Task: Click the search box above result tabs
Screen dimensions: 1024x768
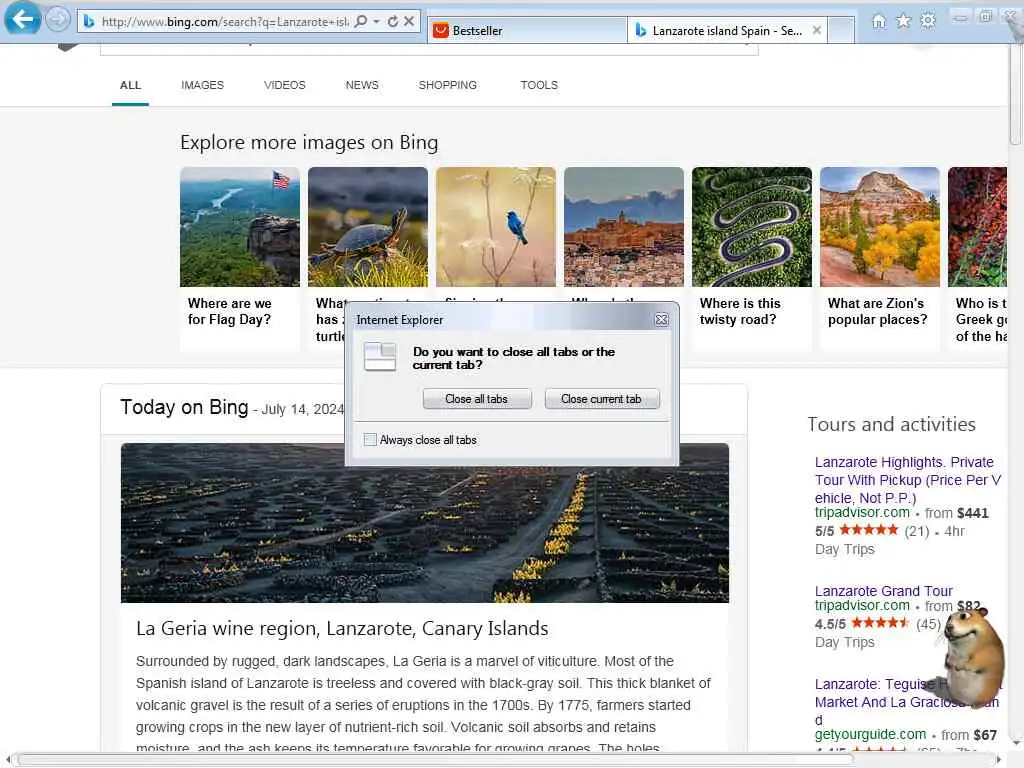Action: coord(429,50)
